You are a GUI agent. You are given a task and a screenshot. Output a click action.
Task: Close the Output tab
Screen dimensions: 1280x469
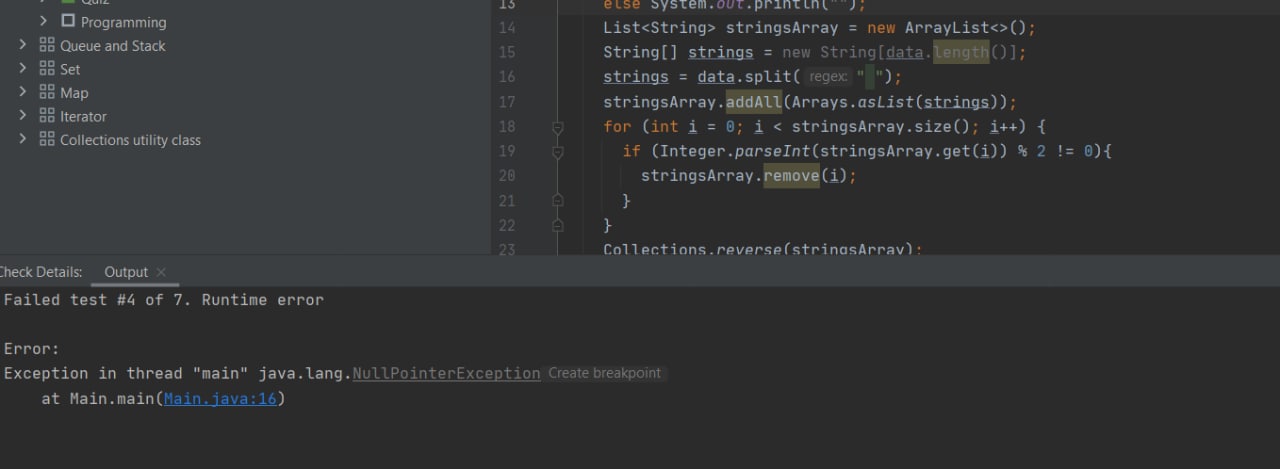161,272
